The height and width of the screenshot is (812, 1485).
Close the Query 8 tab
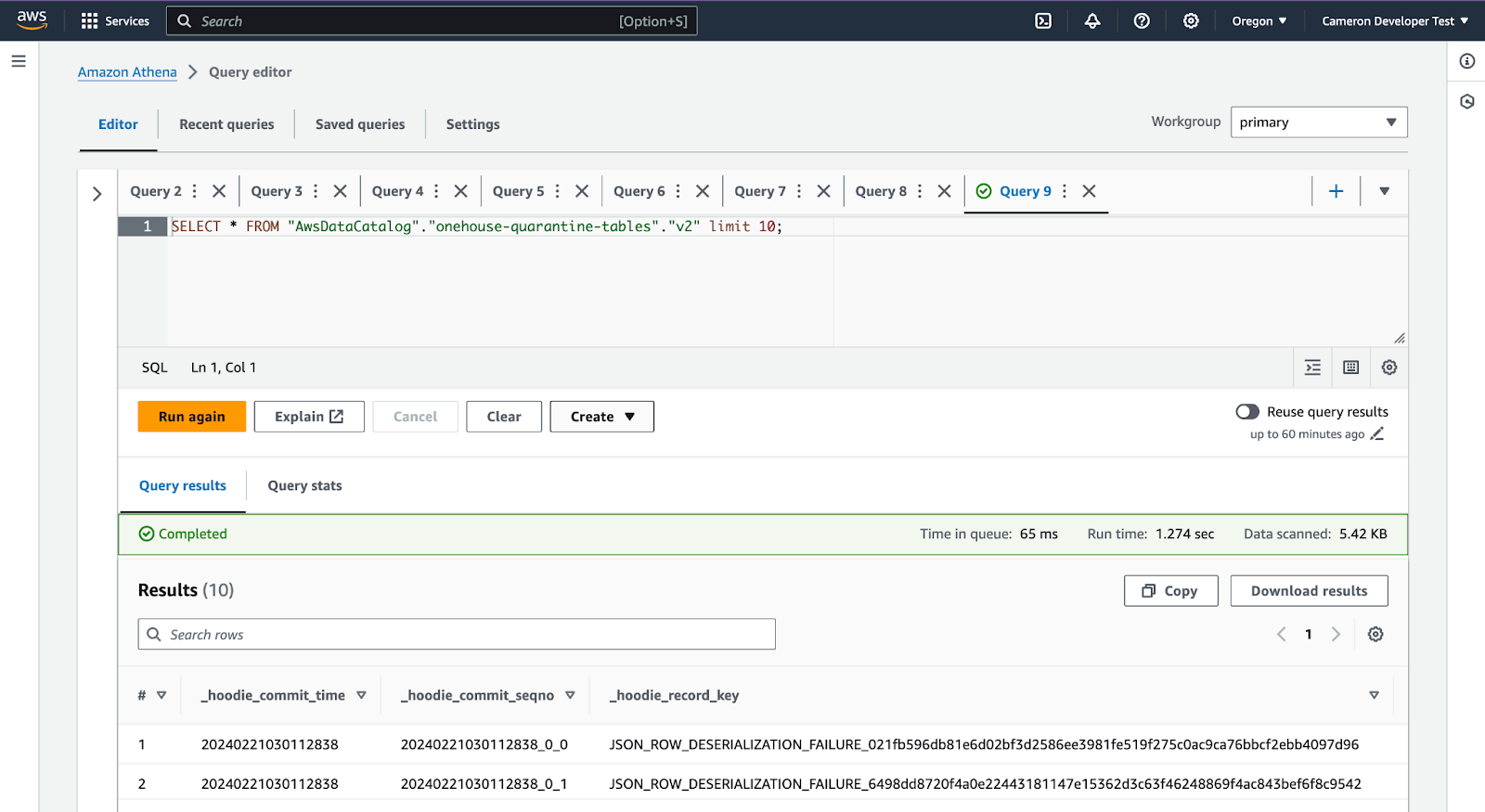click(x=944, y=191)
